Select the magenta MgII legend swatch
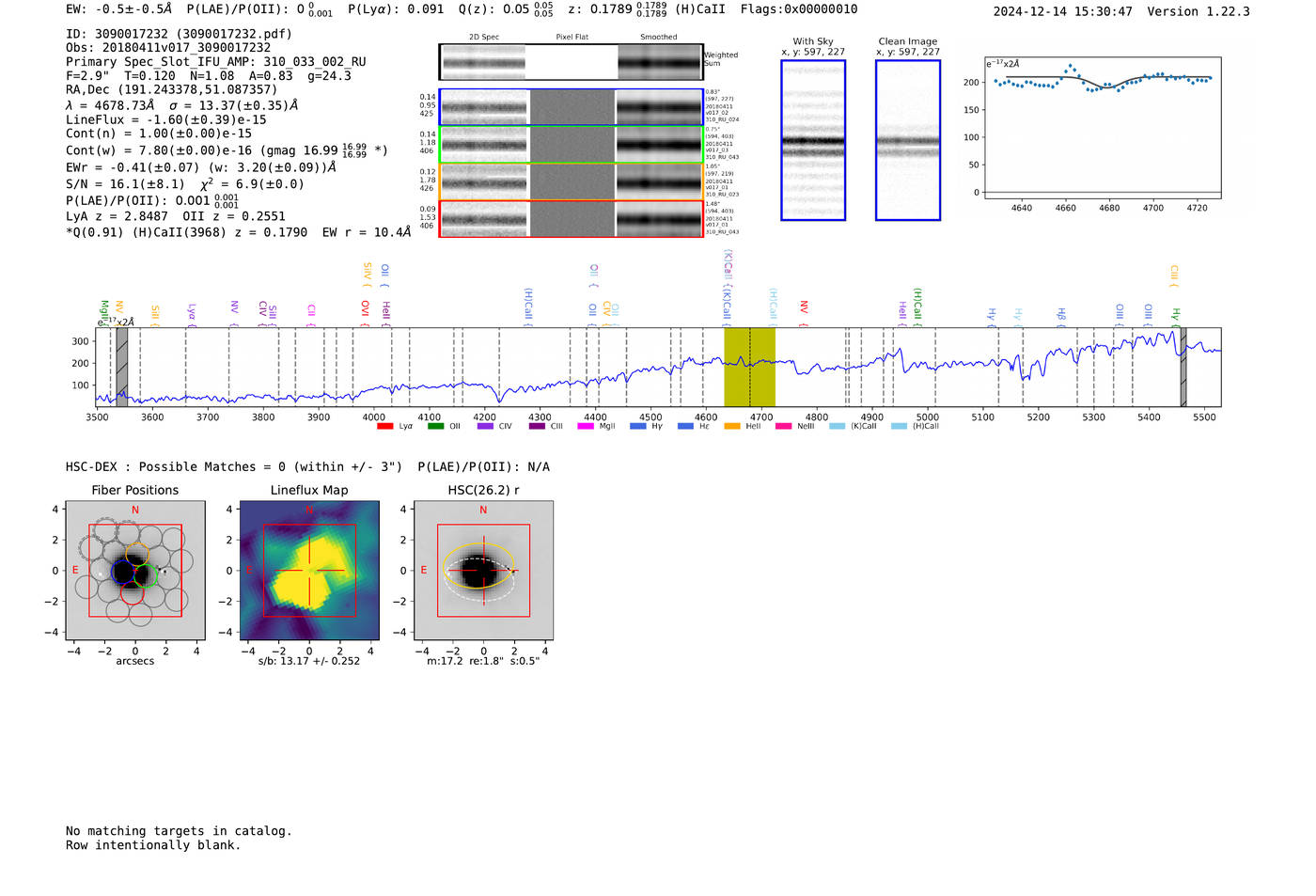Image resolution: width=1316 pixels, height=896 pixels. tap(586, 427)
